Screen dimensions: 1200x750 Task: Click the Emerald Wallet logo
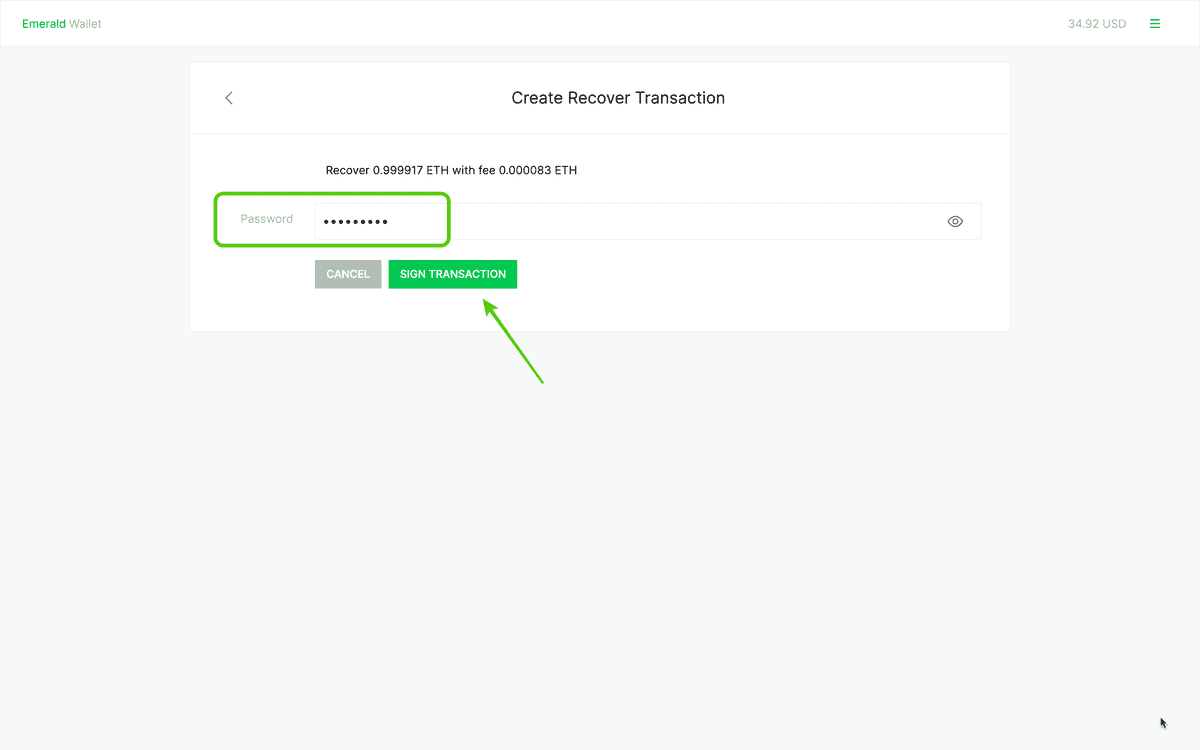[x=62, y=24]
